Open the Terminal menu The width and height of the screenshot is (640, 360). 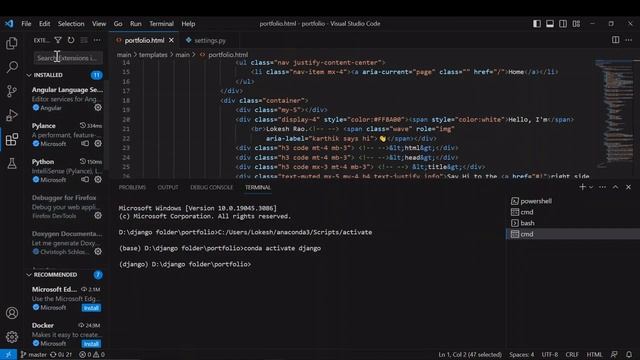pos(161,24)
